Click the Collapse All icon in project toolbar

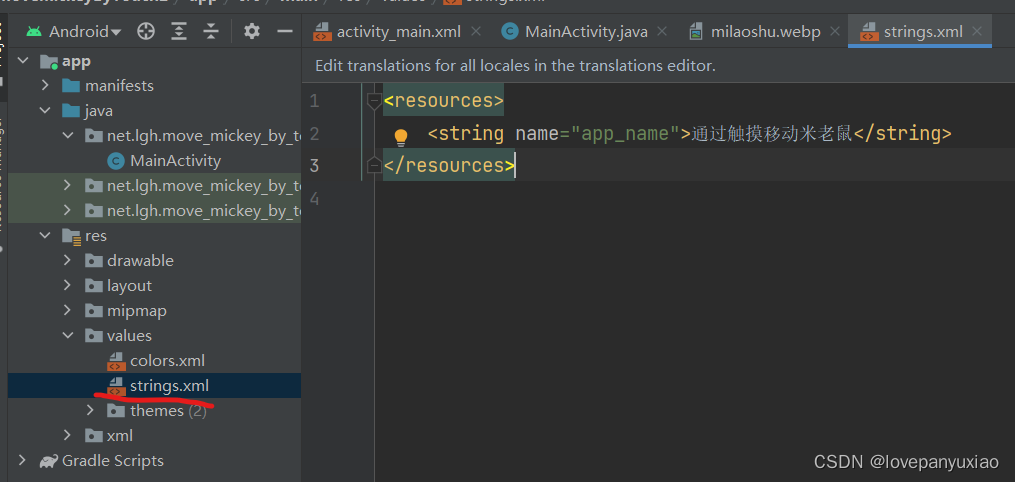pos(211,31)
